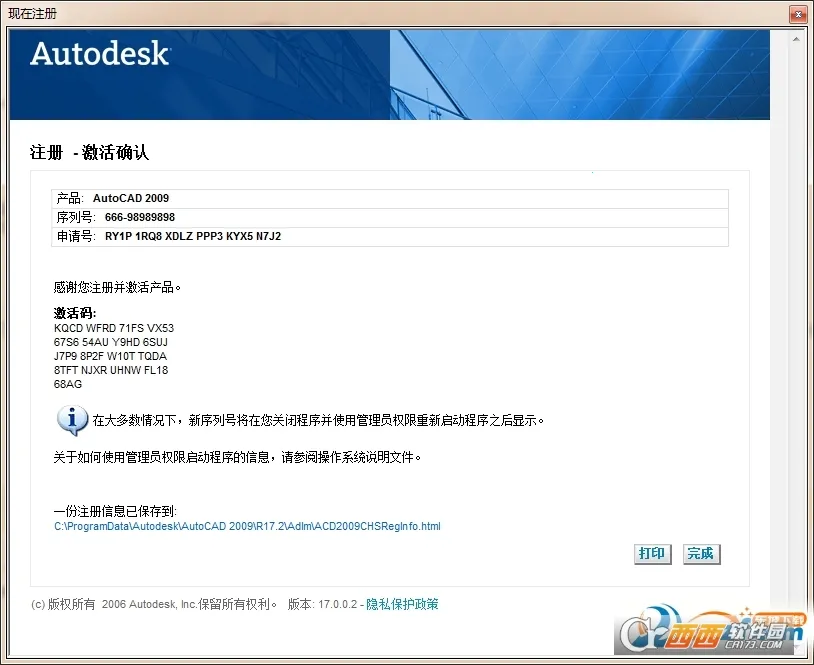The width and height of the screenshot is (814, 665).
Task: Click the Autodesk logo in the banner
Action: point(98,56)
